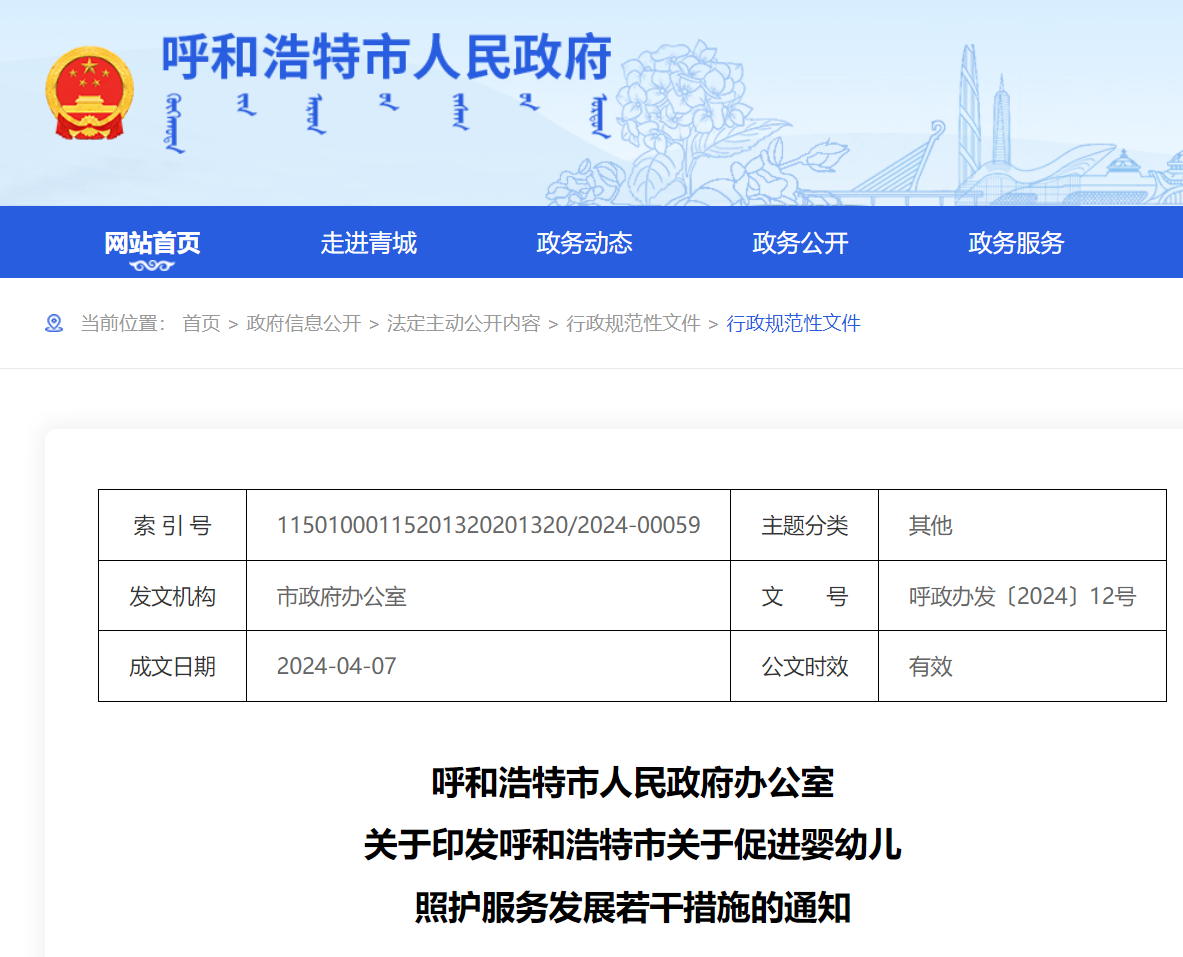
Task: Click the location pin icon in breadcrumb
Action: 54,323
